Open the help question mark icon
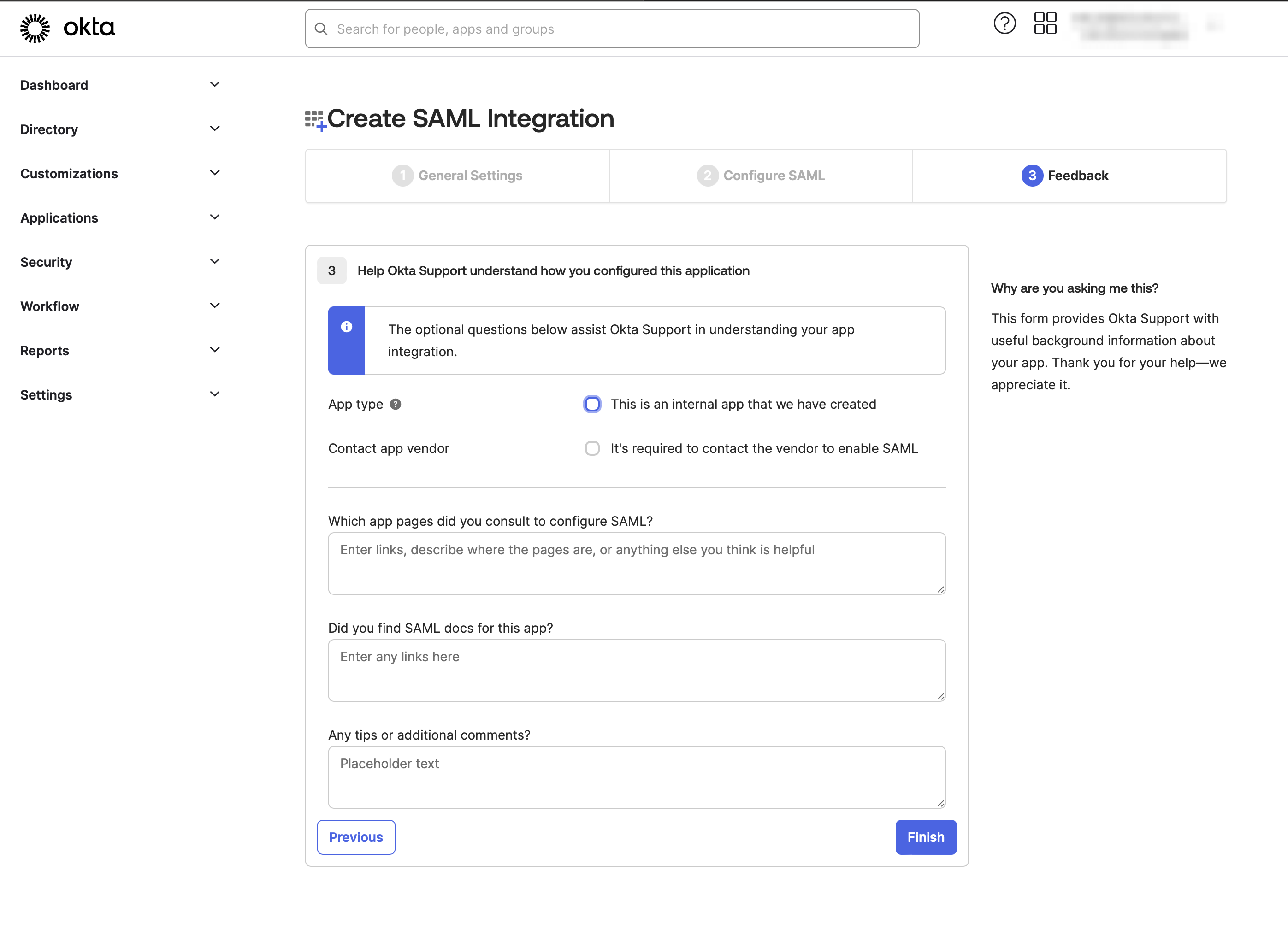The height and width of the screenshot is (952, 1288). click(x=1004, y=24)
